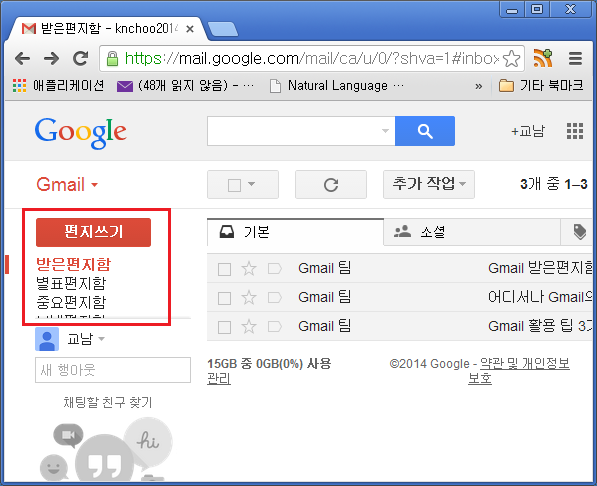Check the 'Gmail 받은편지함' message checkbox
The width and height of the screenshot is (597, 486).
224,269
